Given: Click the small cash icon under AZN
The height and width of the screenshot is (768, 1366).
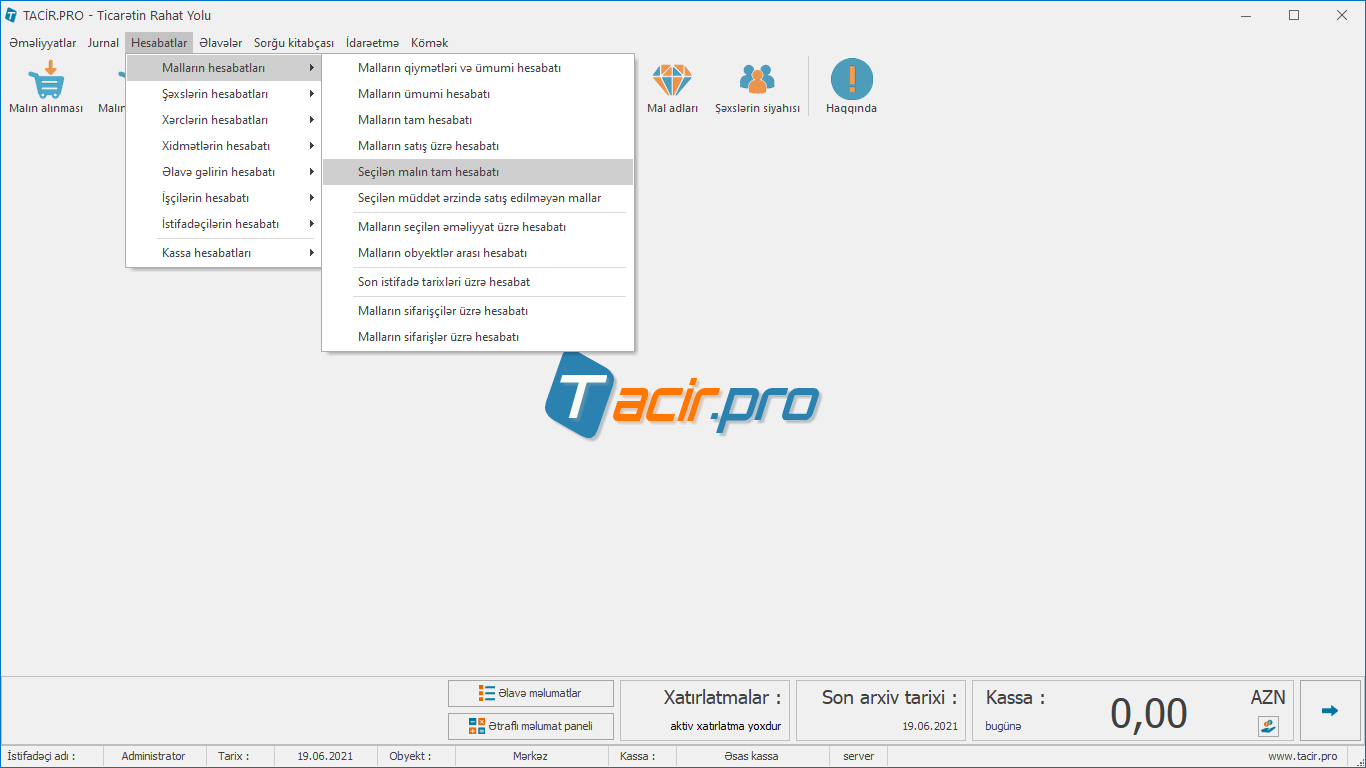Looking at the screenshot, I should pyautogui.click(x=1268, y=726).
